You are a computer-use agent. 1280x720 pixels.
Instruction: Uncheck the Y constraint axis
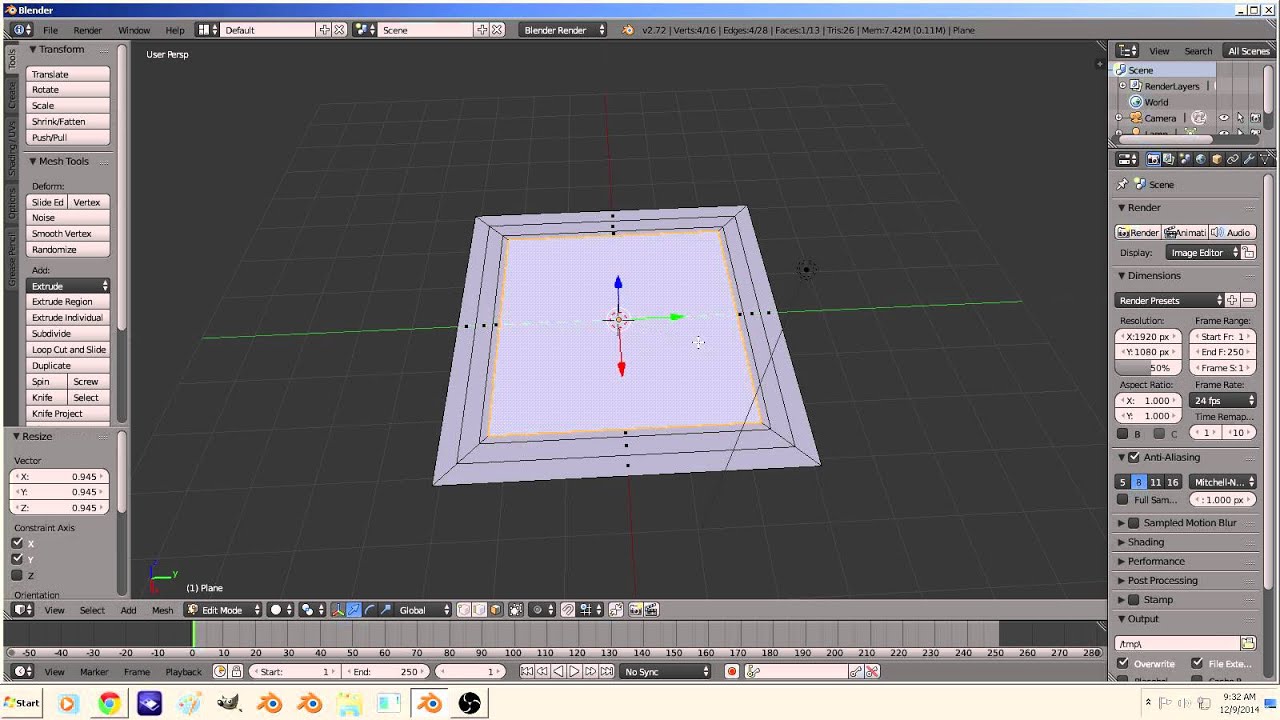coord(17,559)
